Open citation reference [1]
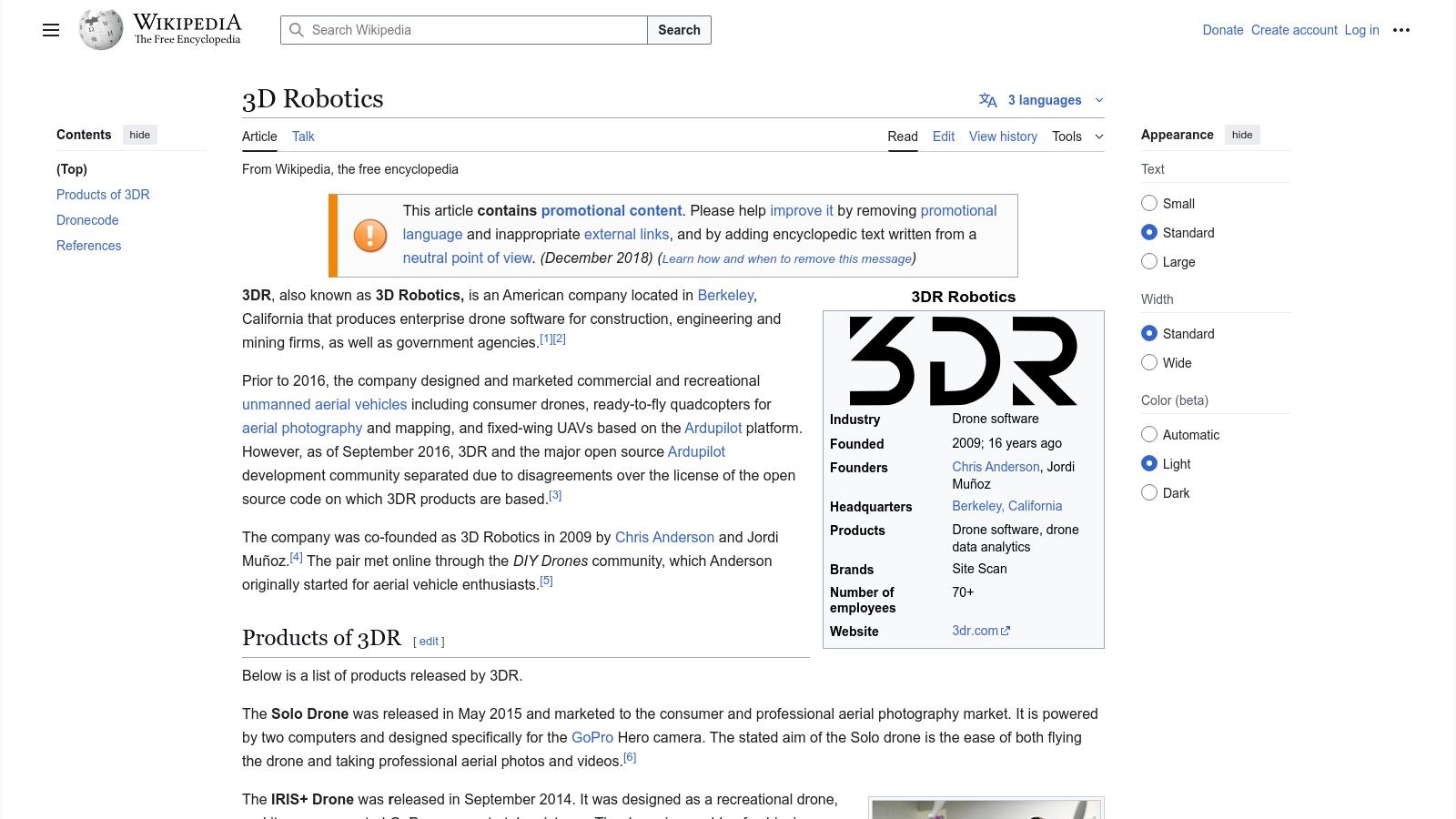 (x=546, y=339)
